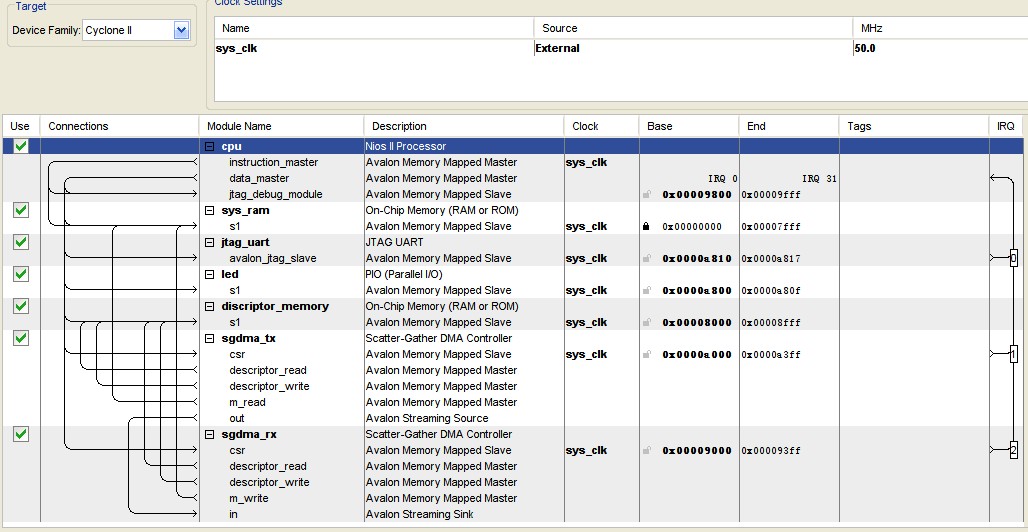Click the Source header in Clock Settings

click(x=694, y=28)
